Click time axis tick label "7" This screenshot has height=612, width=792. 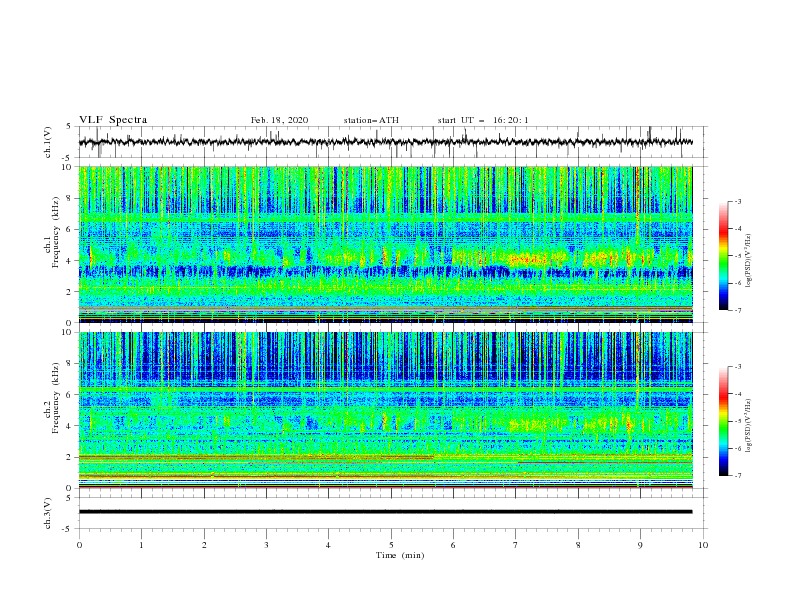516,545
